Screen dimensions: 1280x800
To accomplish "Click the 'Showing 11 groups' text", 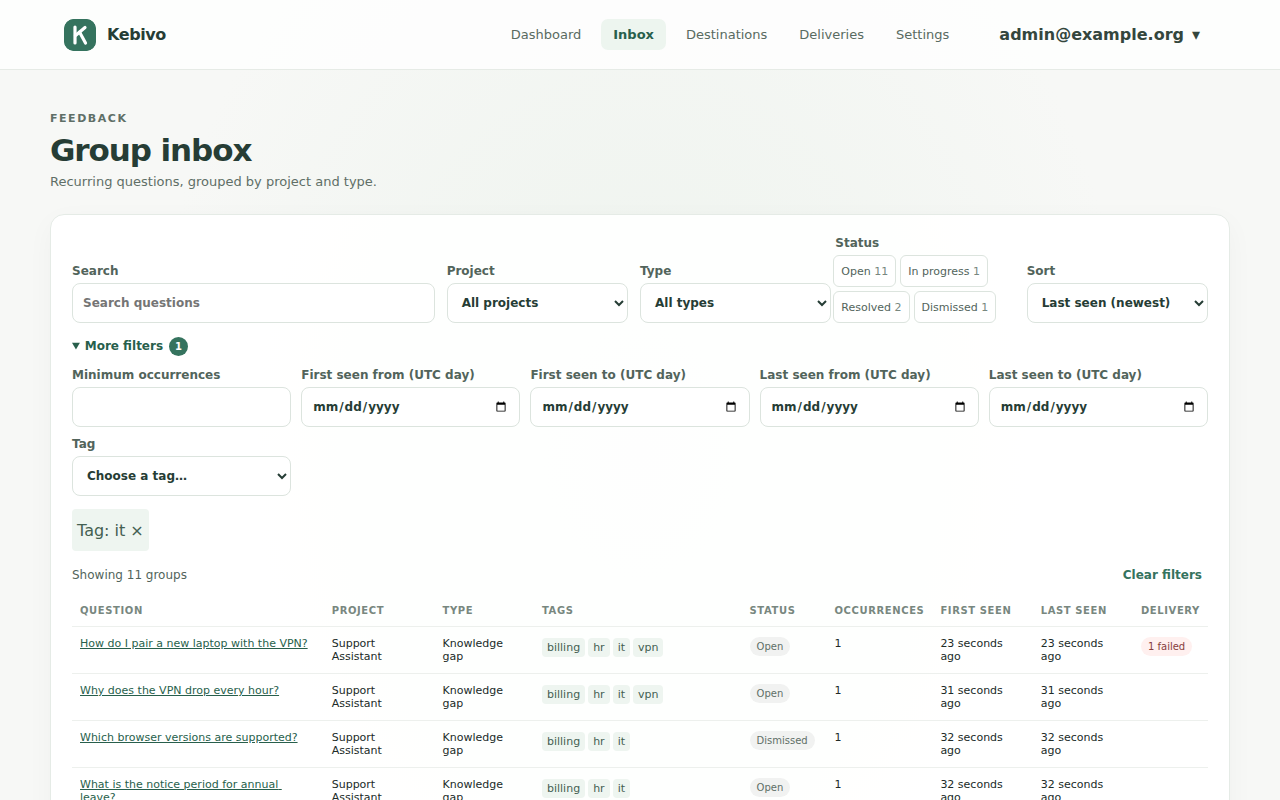I will click(x=129, y=575).
